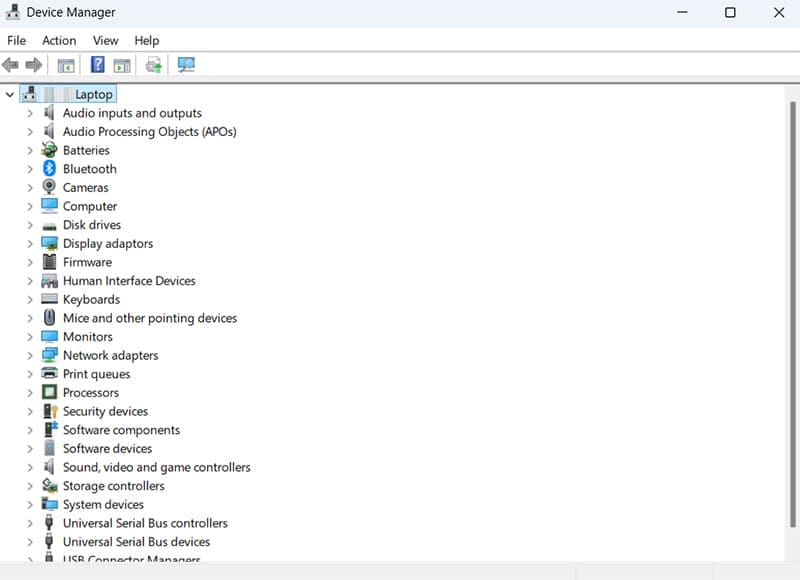The image size is (800, 580).
Task: Click the computer monitor toolbar icon
Action: tap(184, 64)
